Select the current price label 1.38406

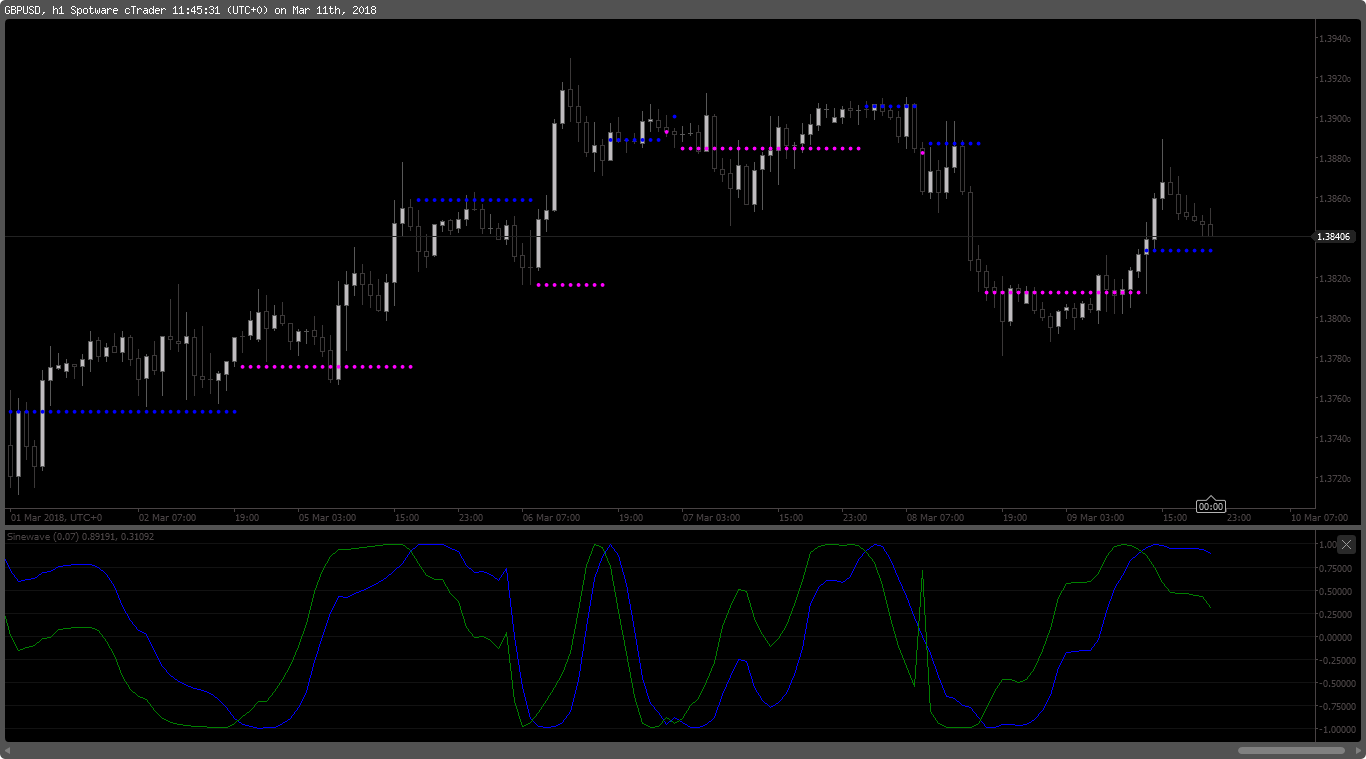click(1334, 237)
